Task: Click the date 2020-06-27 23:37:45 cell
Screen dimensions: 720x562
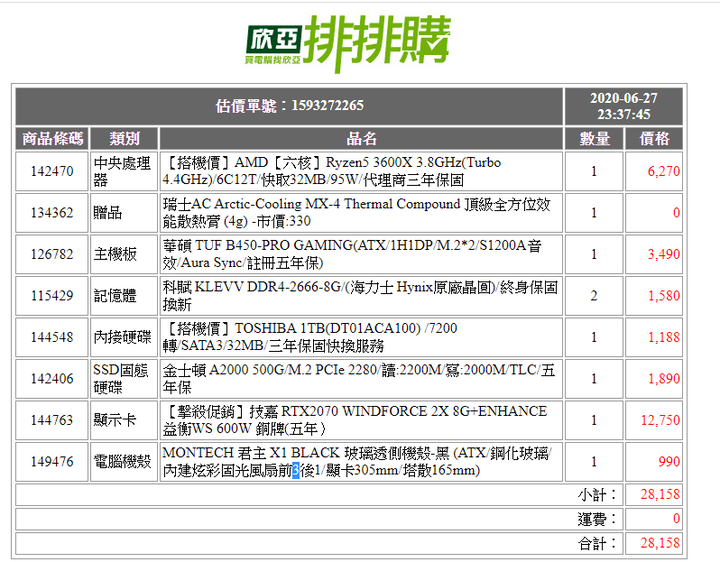Action: pos(624,106)
